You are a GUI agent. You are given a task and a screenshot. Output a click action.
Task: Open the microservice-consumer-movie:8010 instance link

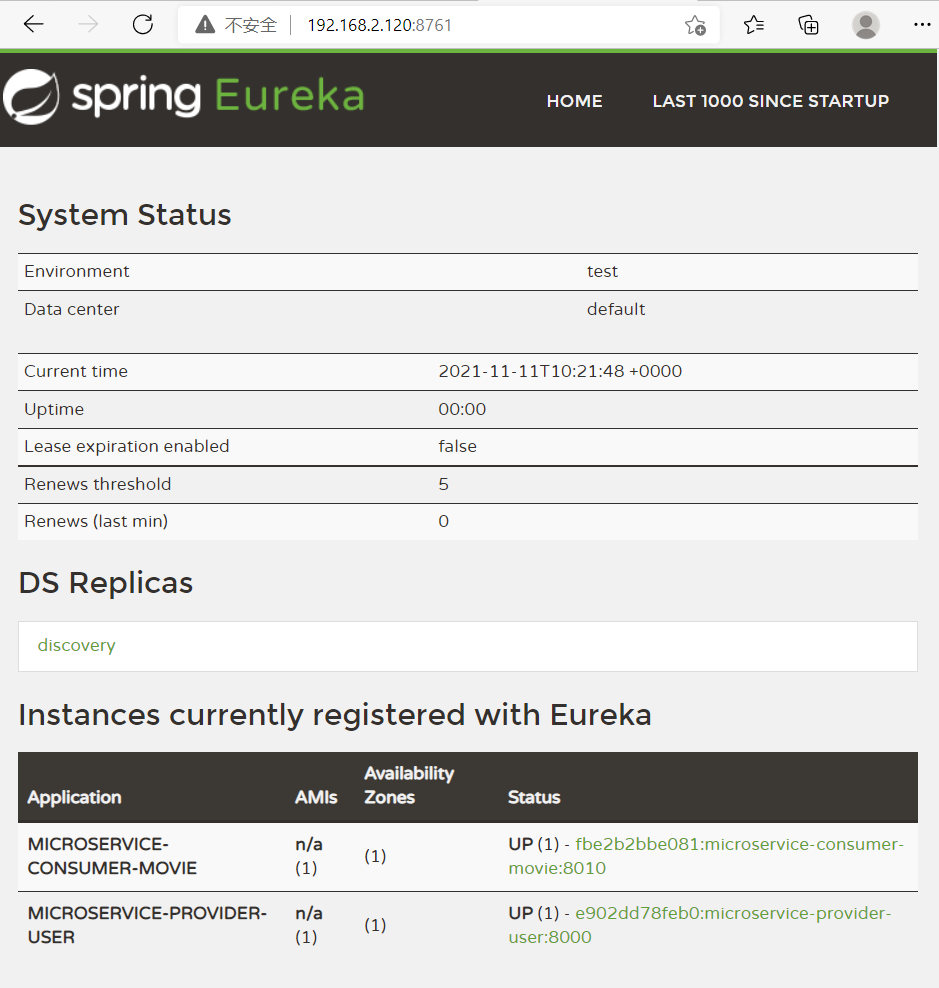706,856
